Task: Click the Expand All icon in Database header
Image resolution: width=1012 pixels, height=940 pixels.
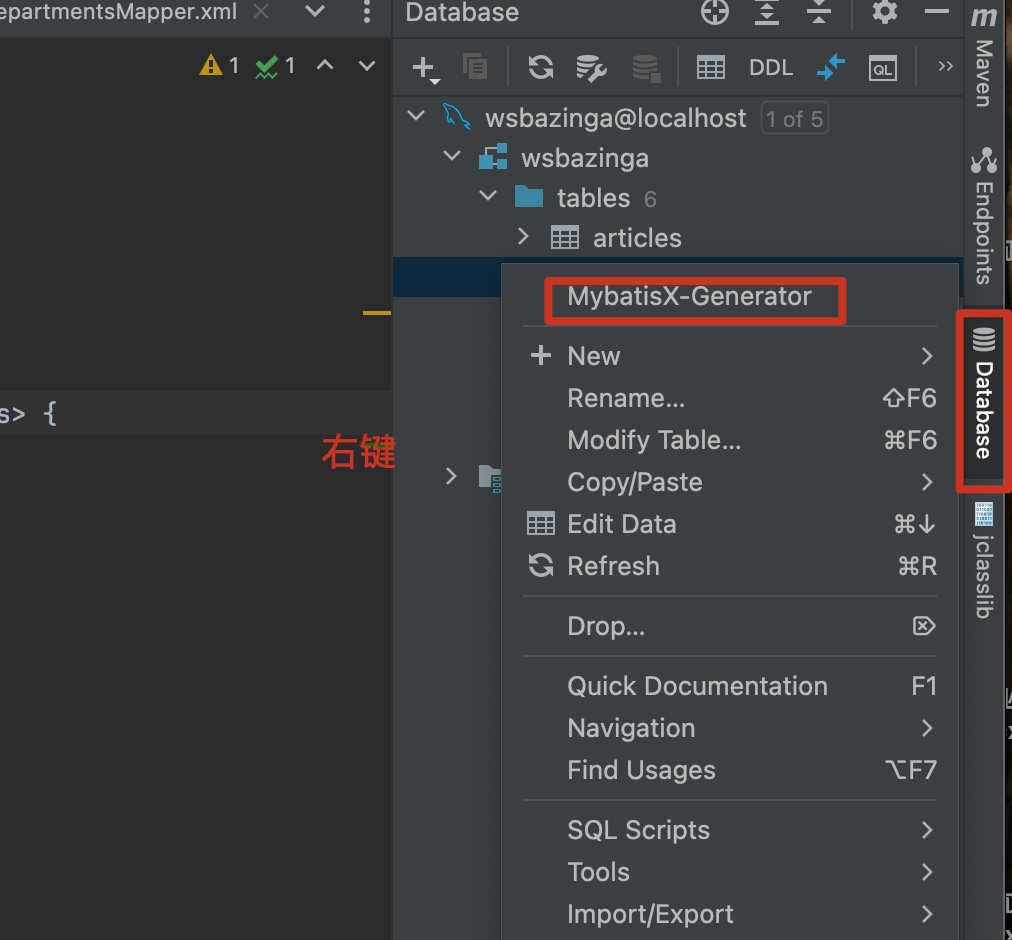Action: (x=767, y=12)
